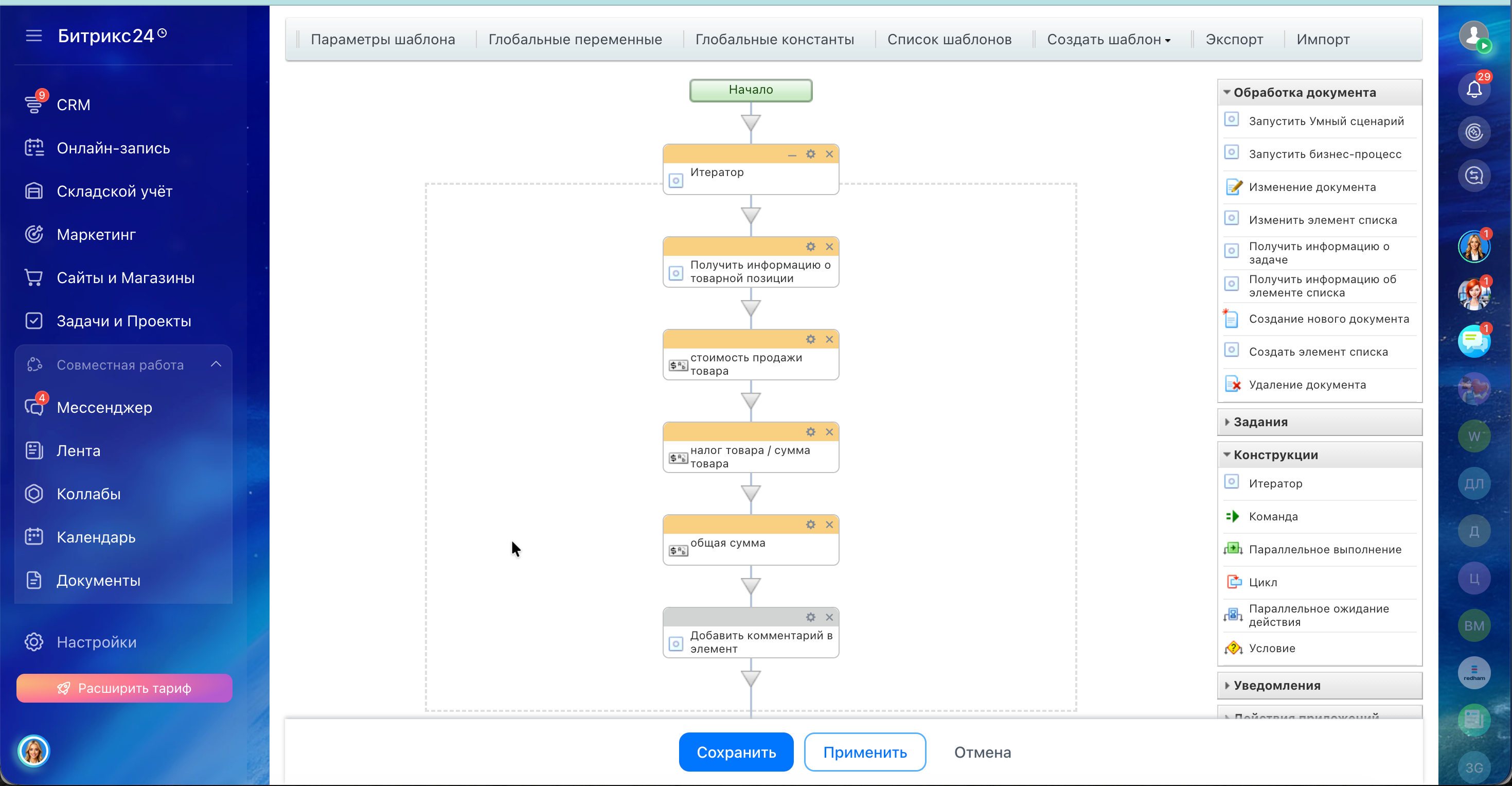Click the hamburger menu icon near Битрикс24
The image size is (1512, 786).
tap(34, 36)
